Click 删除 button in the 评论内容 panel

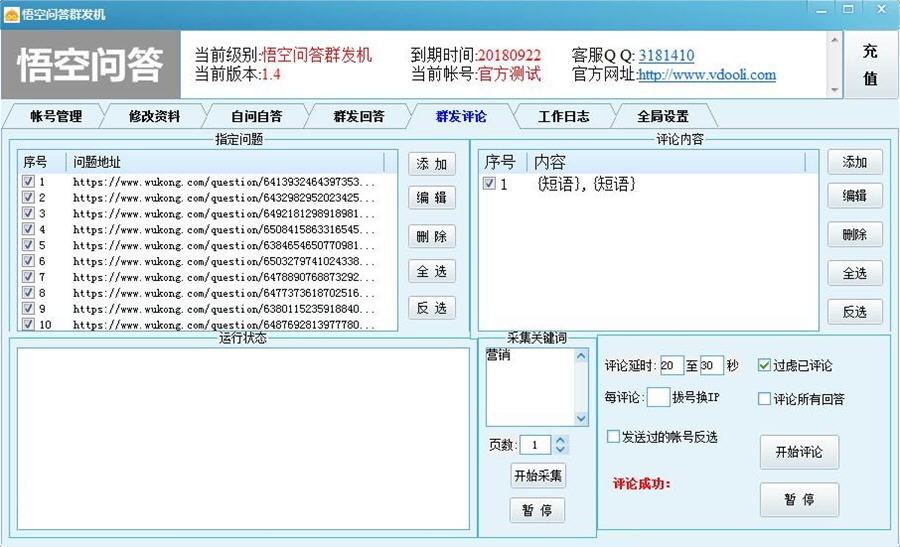pyautogui.click(x=855, y=235)
